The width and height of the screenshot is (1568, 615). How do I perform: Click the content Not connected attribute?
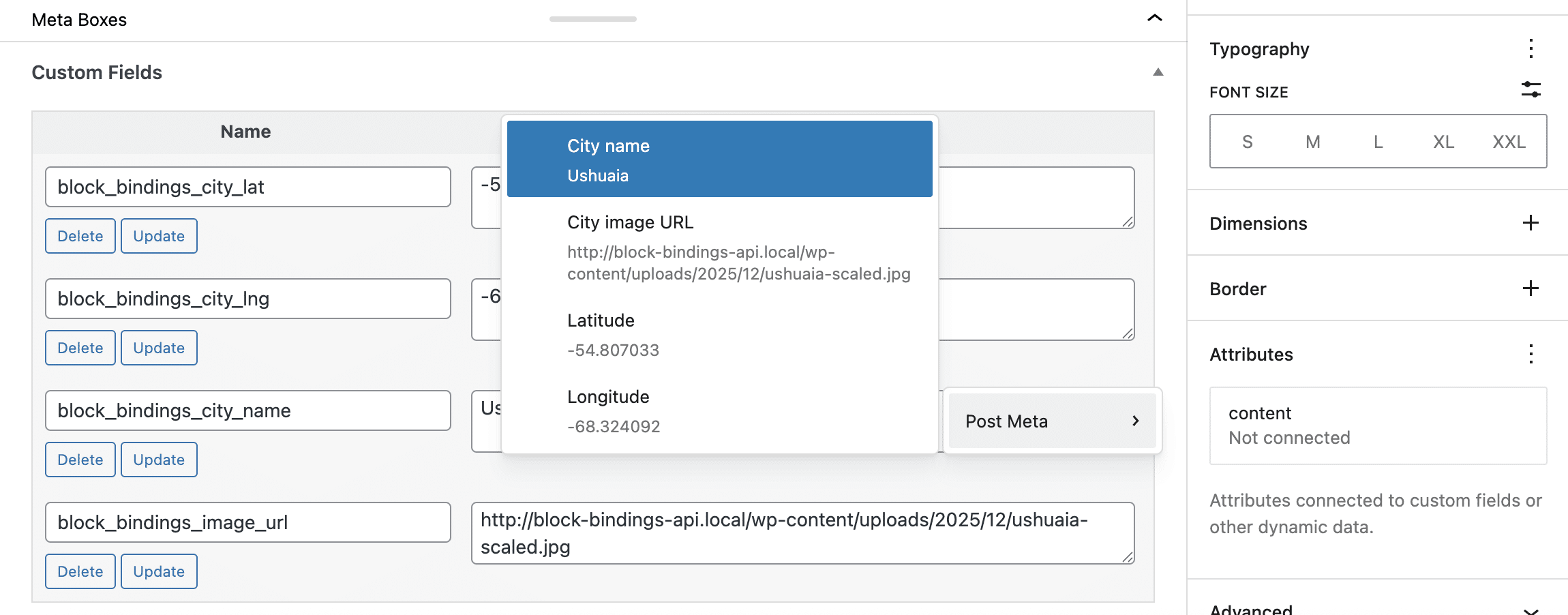click(1378, 425)
